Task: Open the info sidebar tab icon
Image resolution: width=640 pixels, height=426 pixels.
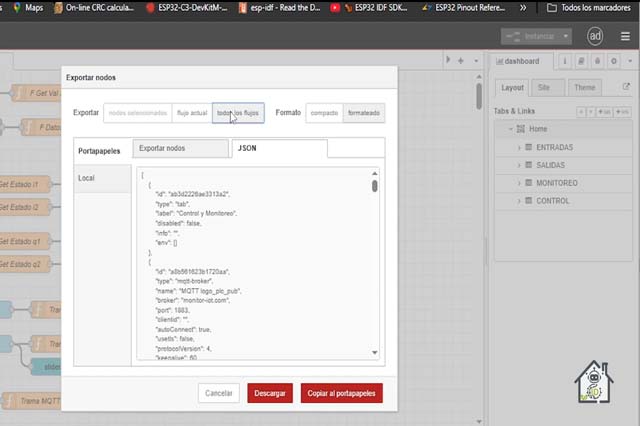Action: (x=566, y=61)
